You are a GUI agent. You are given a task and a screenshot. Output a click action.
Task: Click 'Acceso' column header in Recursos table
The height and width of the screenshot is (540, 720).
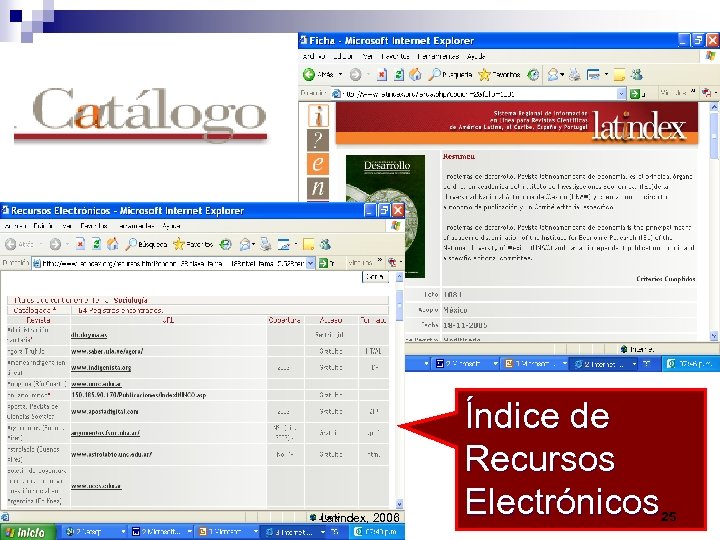tap(331, 320)
